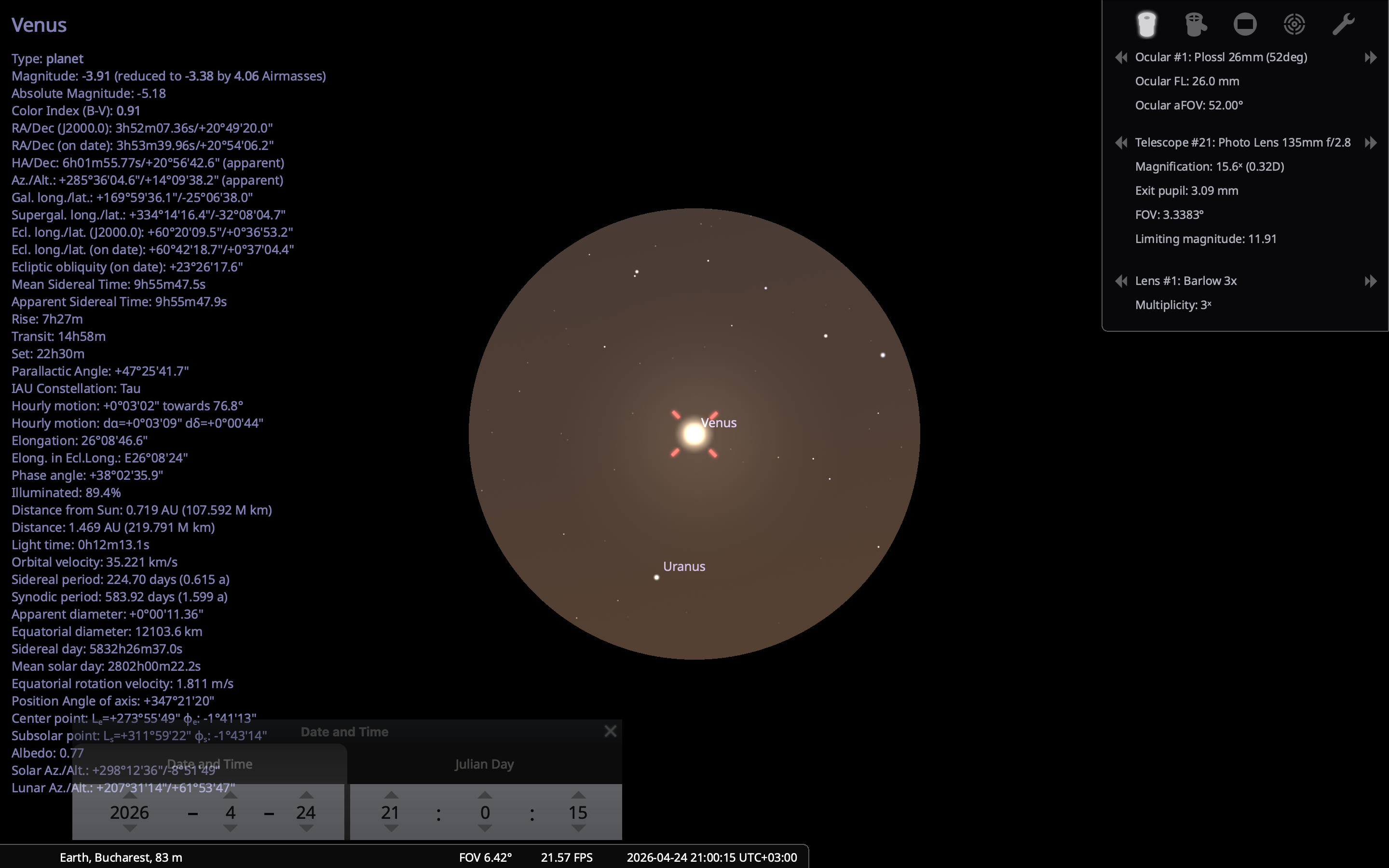Increase the year with the up arrow
The height and width of the screenshot is (868, 1389).
click(130, 795)
